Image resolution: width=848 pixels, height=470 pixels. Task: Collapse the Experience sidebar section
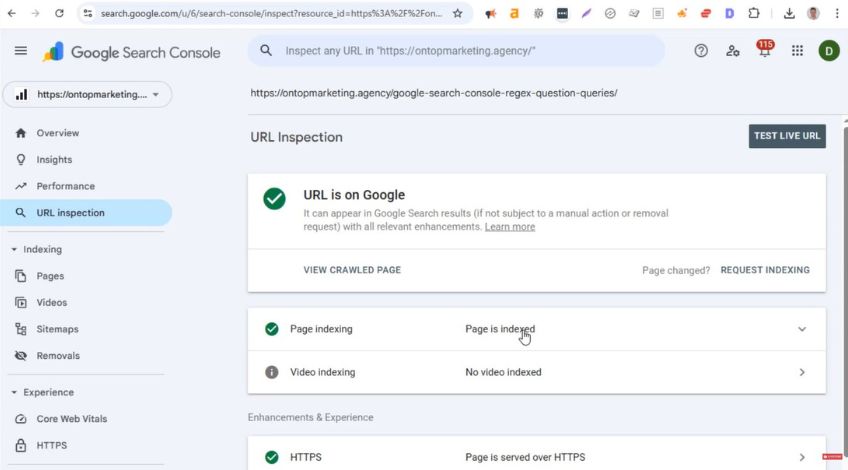(x=43, y=392)
